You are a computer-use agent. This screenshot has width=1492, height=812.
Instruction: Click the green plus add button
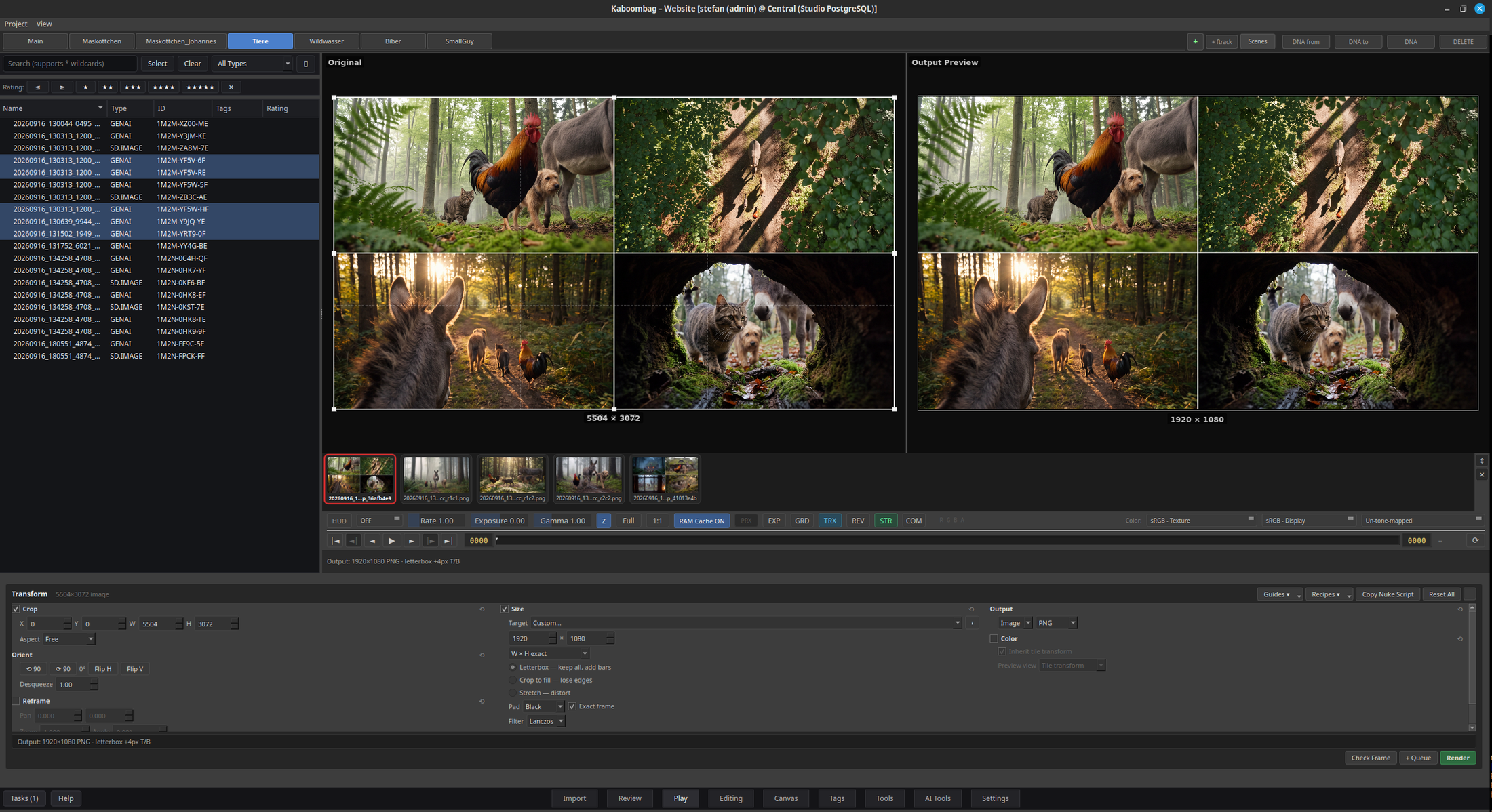[1195, 41]
